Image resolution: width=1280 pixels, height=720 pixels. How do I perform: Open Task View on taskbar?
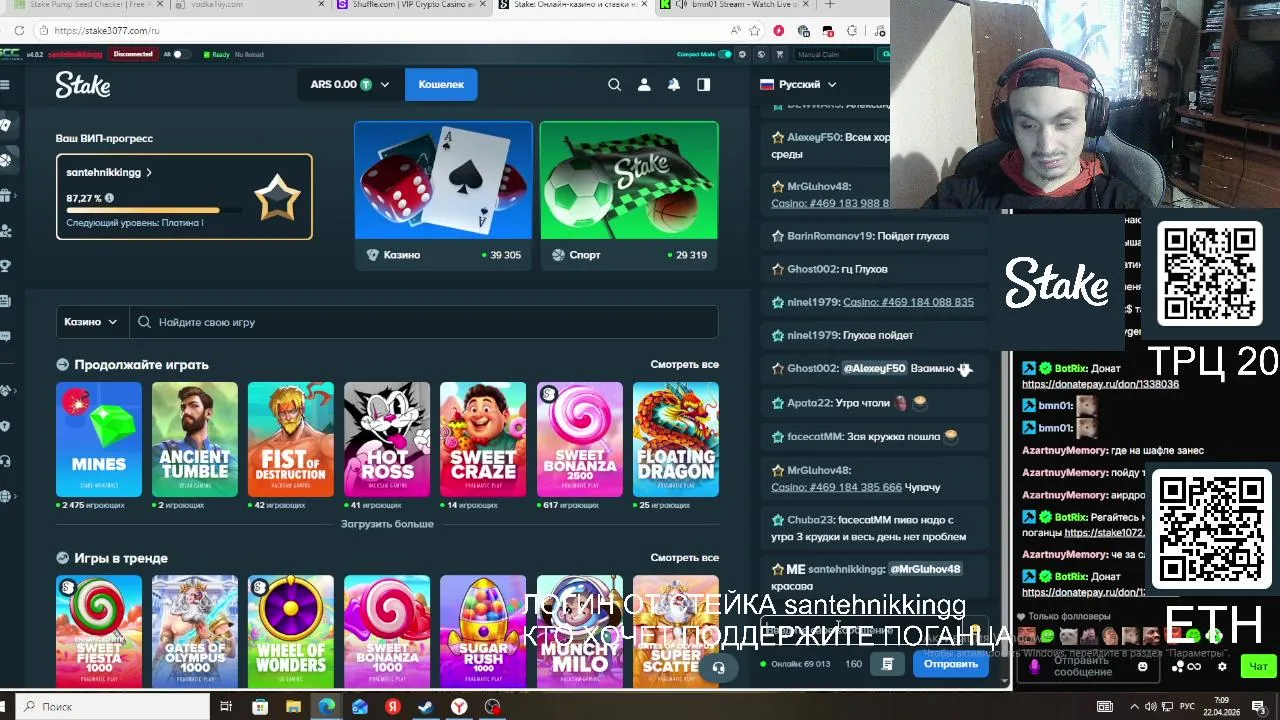[226, 707]
